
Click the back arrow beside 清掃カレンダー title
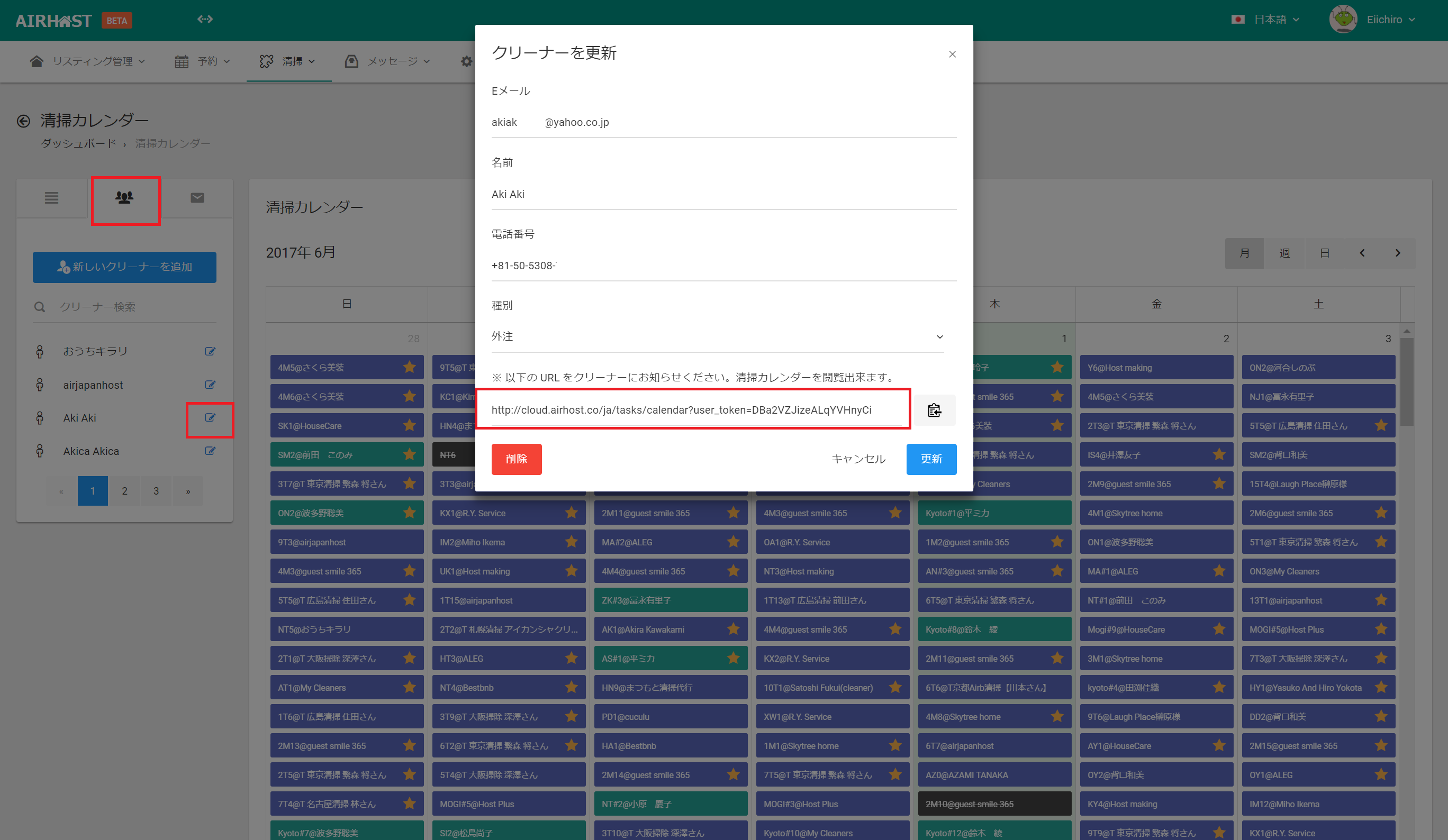pyautogui.click(x=24, y=121)
